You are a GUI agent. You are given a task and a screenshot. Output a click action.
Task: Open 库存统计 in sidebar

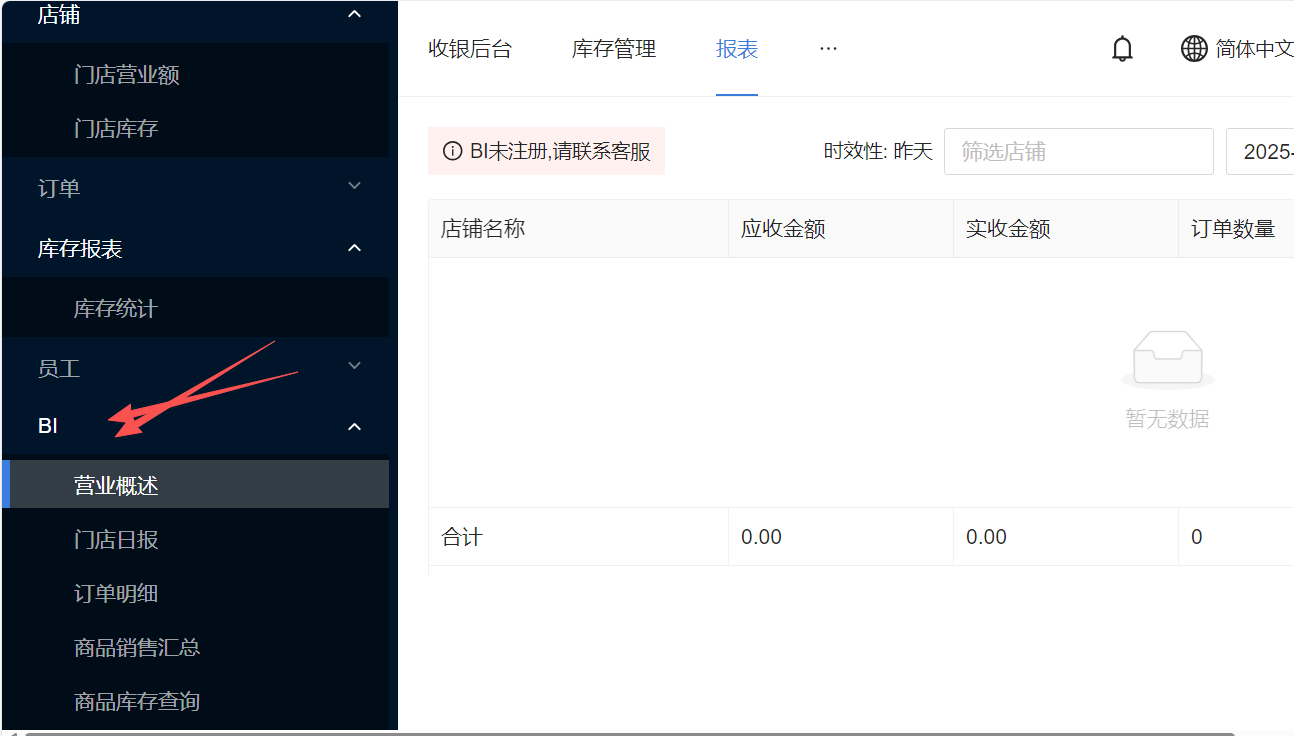tap(116, 309)
